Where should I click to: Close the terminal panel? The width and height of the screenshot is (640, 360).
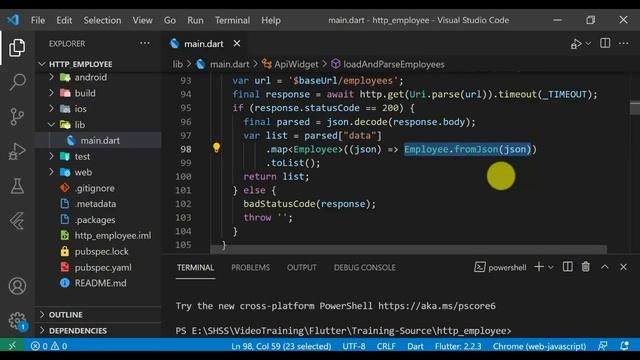tap(623, 267)
